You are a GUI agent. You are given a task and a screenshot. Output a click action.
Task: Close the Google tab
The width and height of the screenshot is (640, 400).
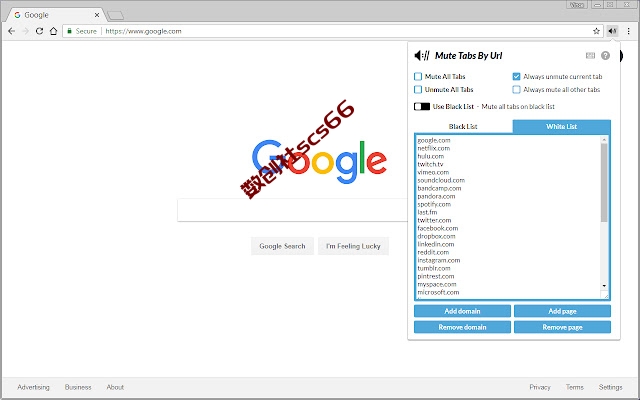coord(97,15)
